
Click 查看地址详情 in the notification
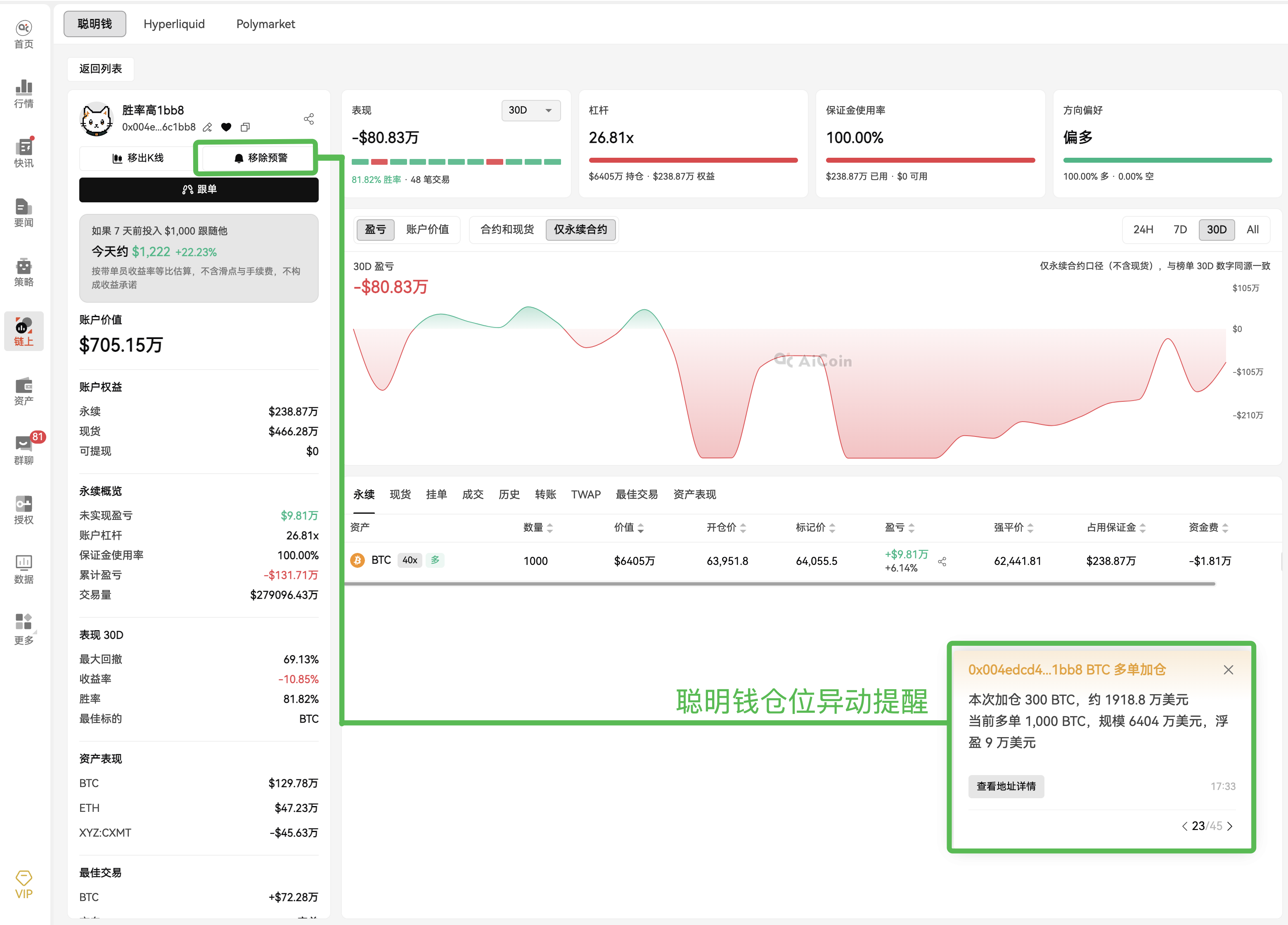(1006, 786)
